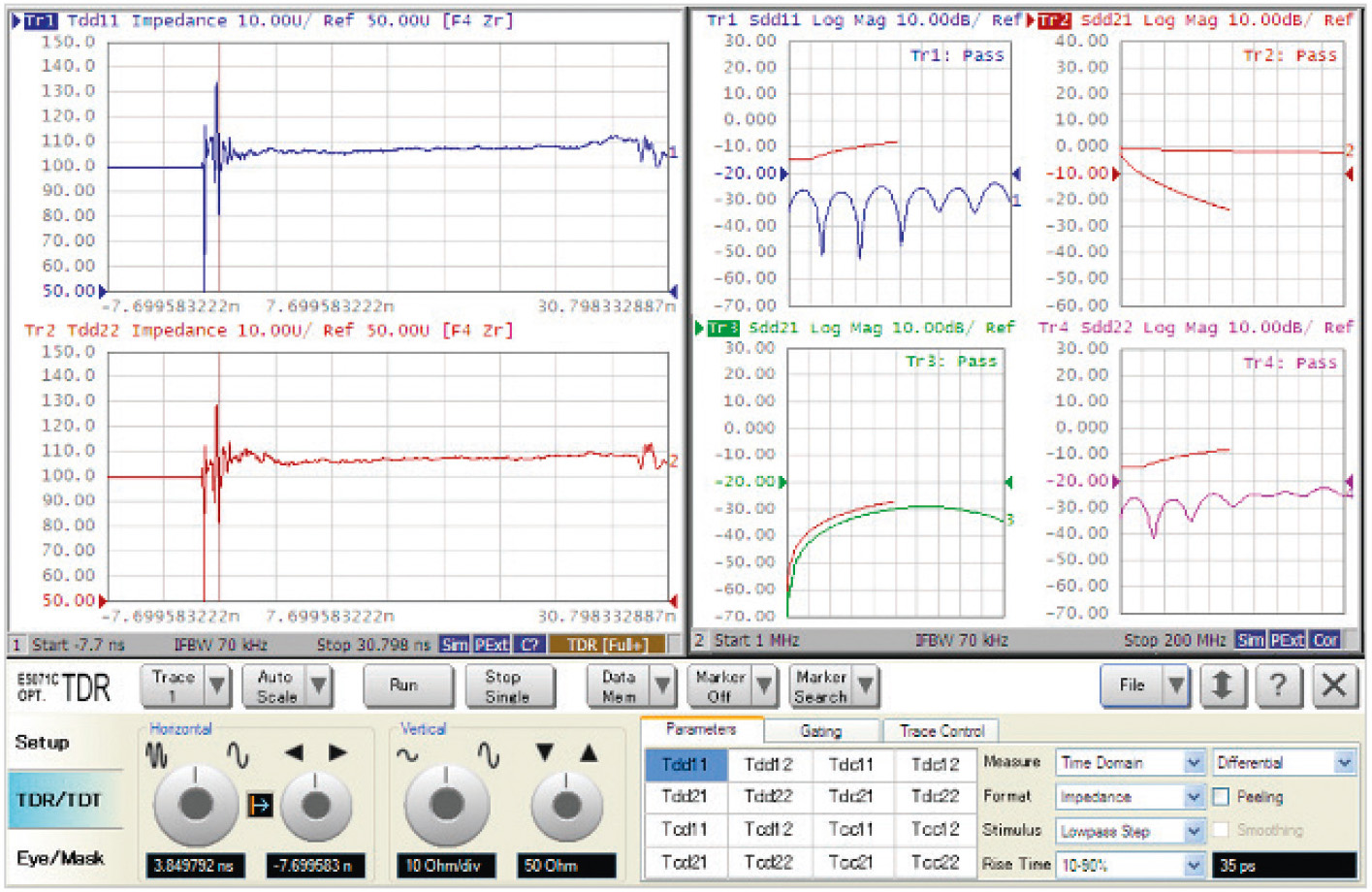Click the vertical scale large-amplitude wave icon
The height and width of the screenshot is (892, 1372).
point(489,755)
